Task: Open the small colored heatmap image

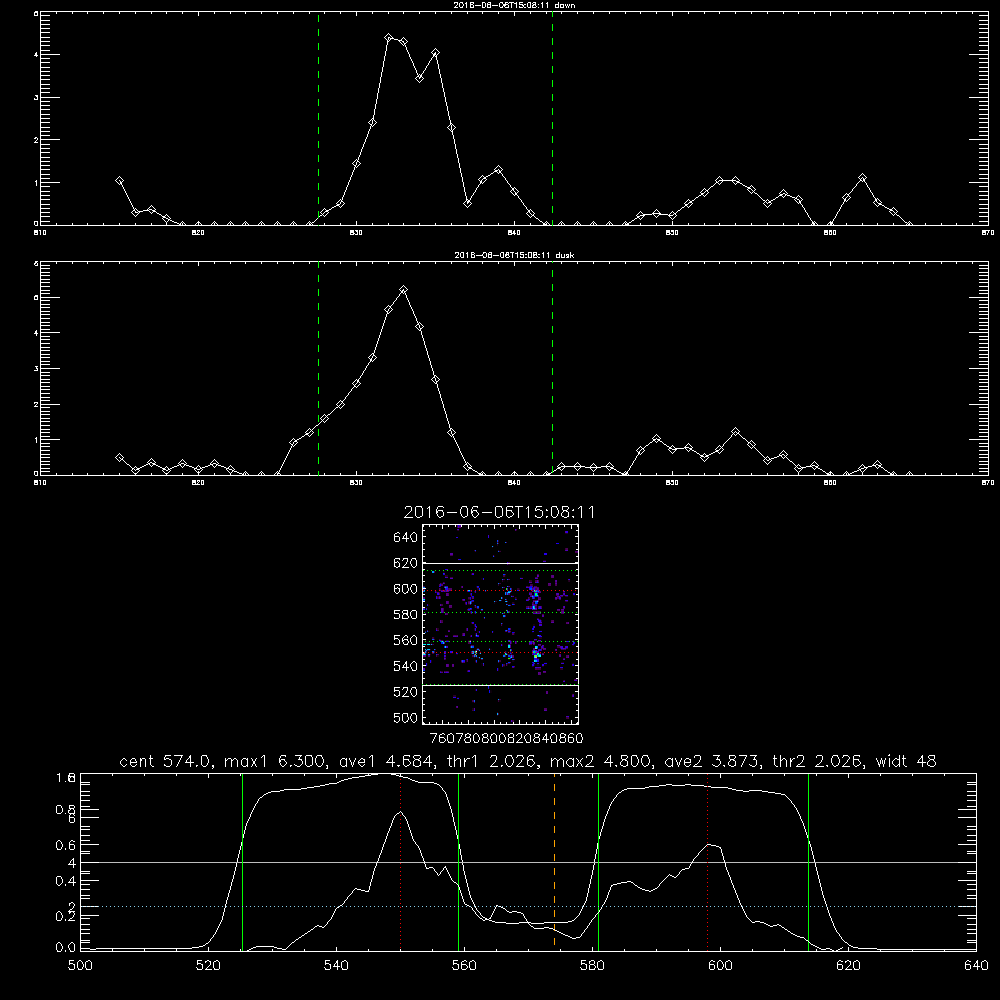Action: click(x=500, y=624)
